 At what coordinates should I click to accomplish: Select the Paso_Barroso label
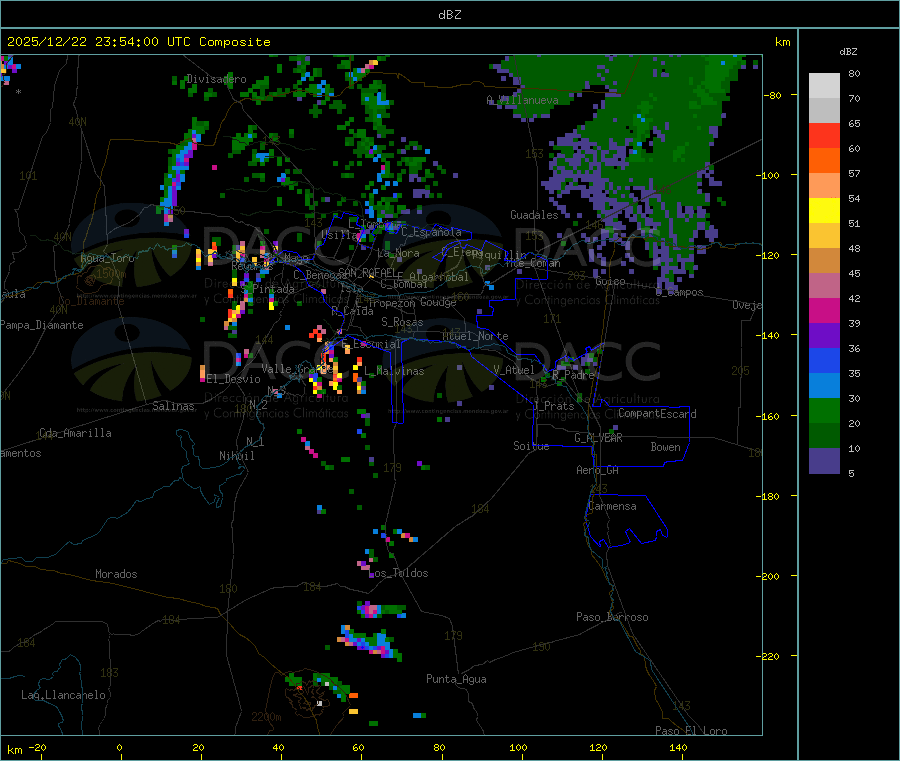click(612, 617)
